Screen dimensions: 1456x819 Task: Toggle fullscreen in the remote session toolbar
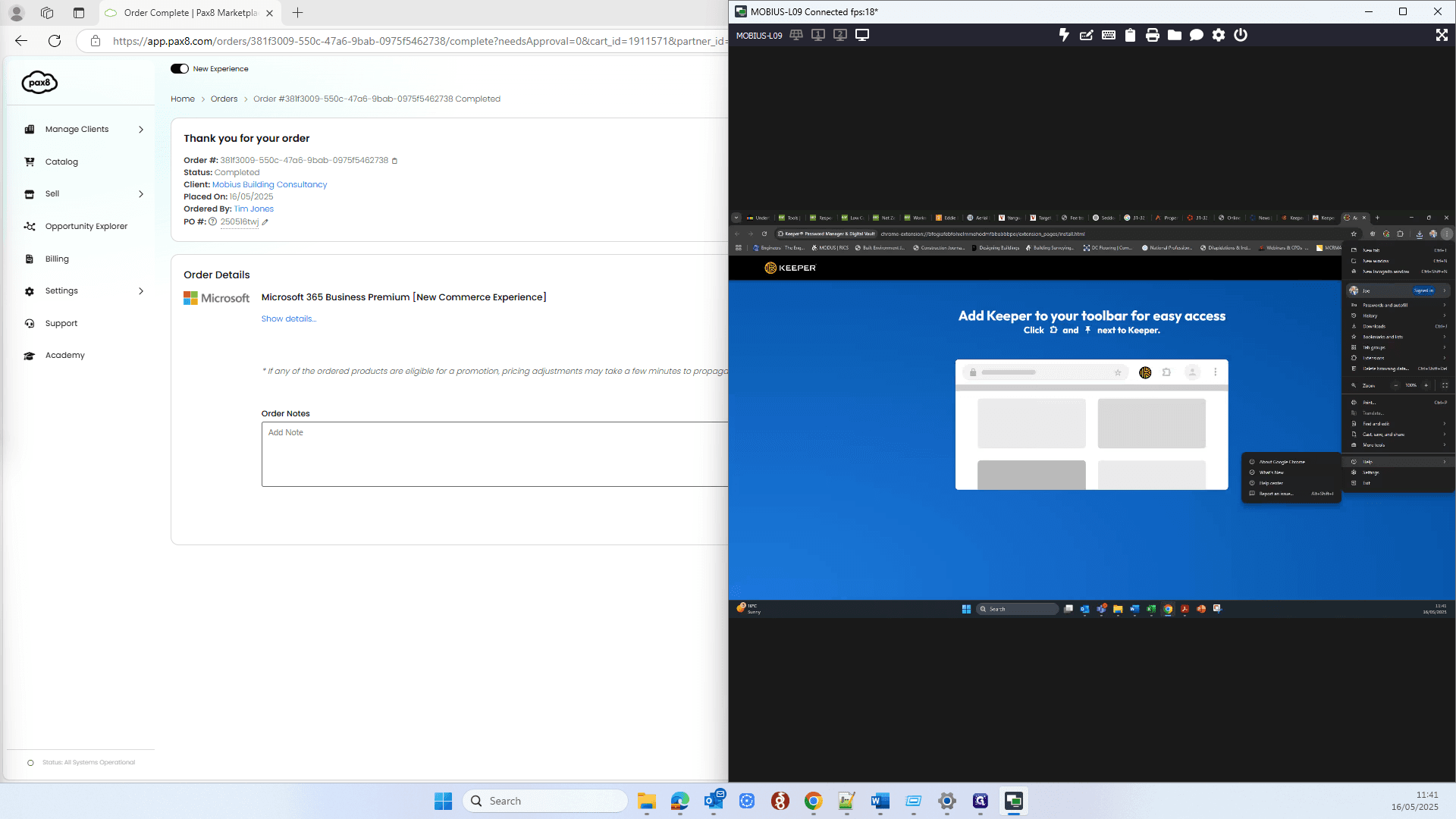tap(1442, 35)
